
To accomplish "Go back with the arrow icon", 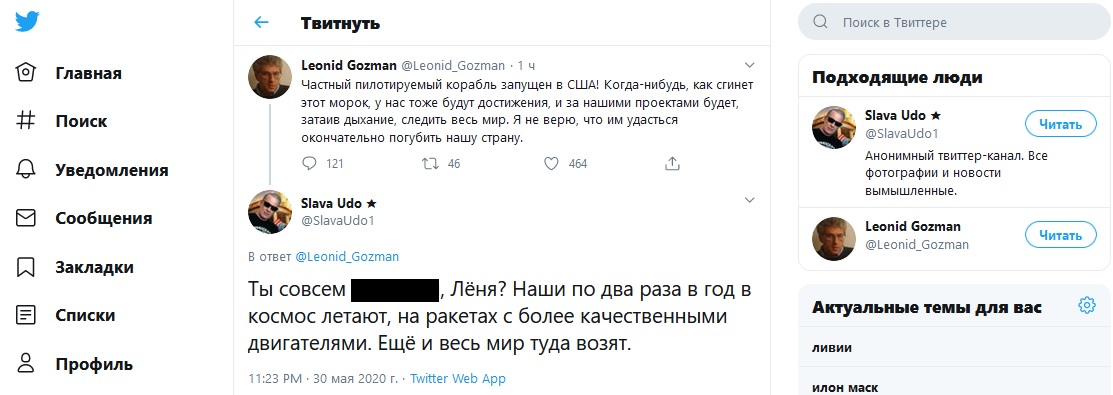I will pyautogui.click(x=261, y=23).
